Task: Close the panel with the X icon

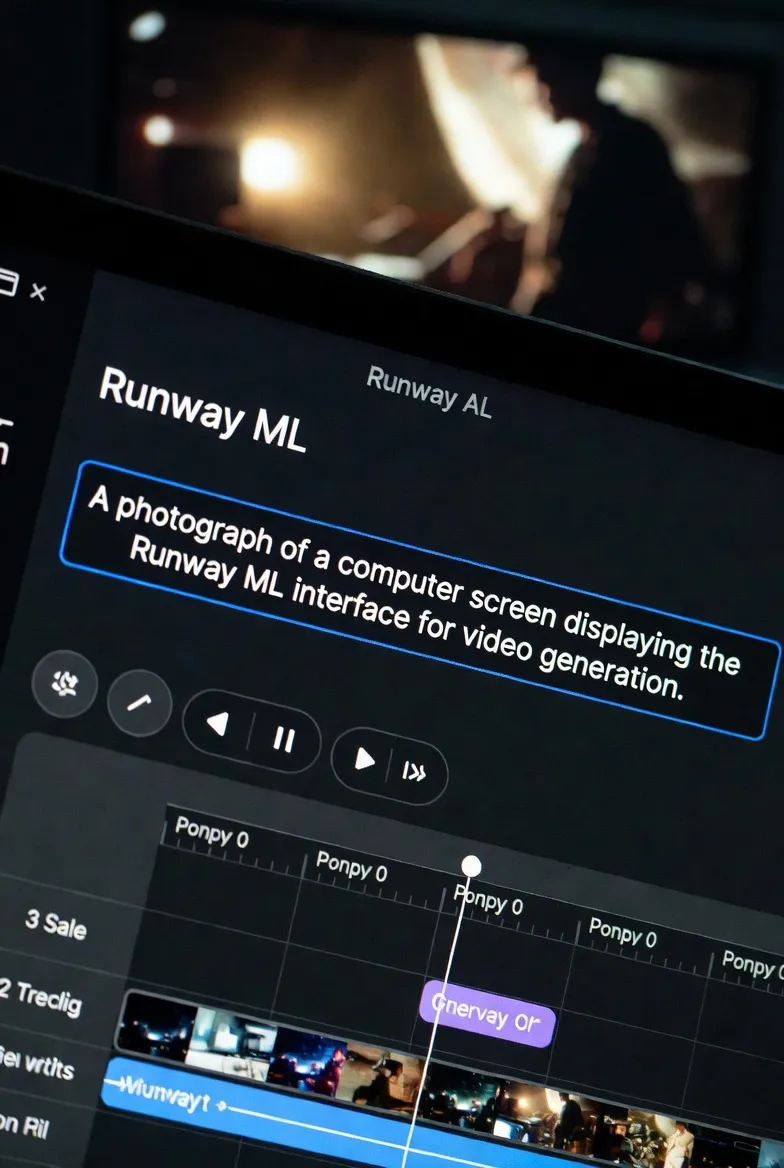Action: click(37, 292)
